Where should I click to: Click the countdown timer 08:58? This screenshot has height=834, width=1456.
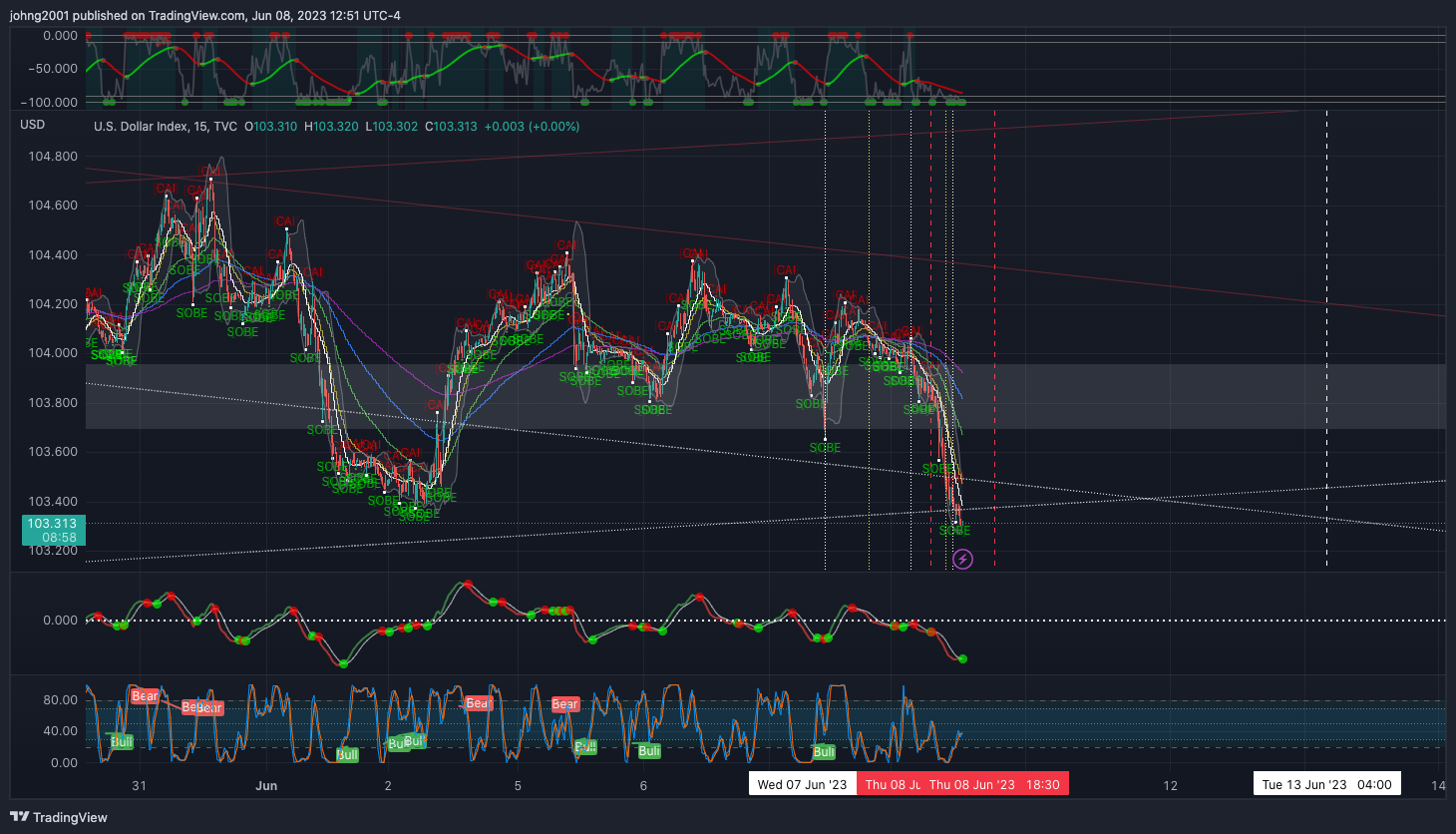coord(59,538)
